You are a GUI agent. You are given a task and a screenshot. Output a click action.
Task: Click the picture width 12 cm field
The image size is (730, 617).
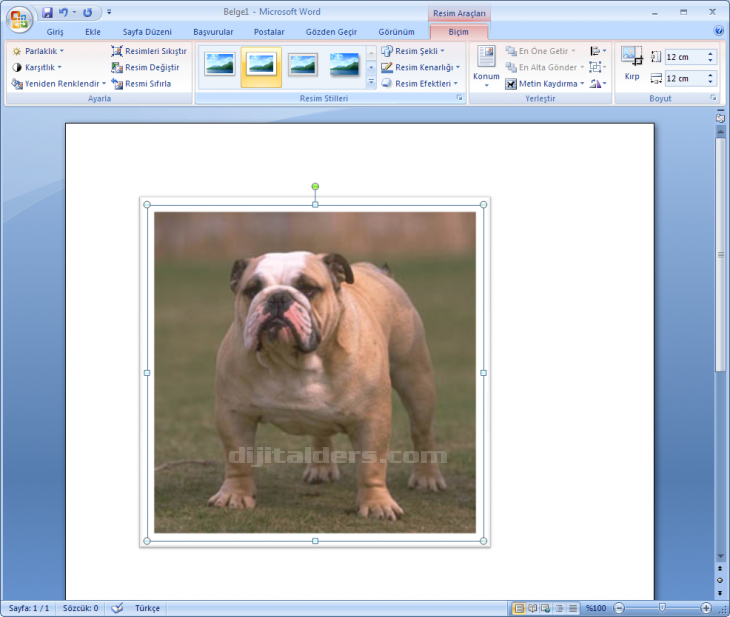(x=685, y=78)
